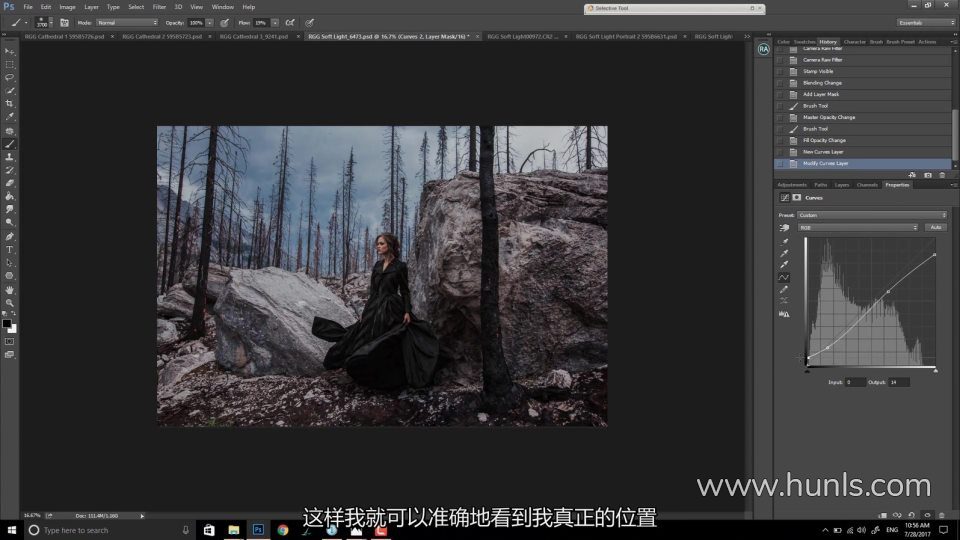Click the Auto button in Curves
This screenshot has width=960, height=540.
coord(936,227)
